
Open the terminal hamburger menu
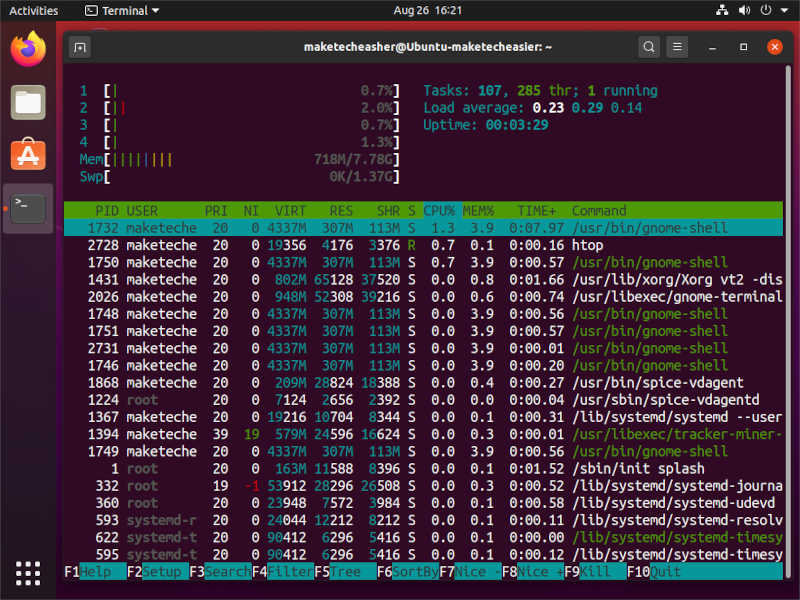pos(677,47)
